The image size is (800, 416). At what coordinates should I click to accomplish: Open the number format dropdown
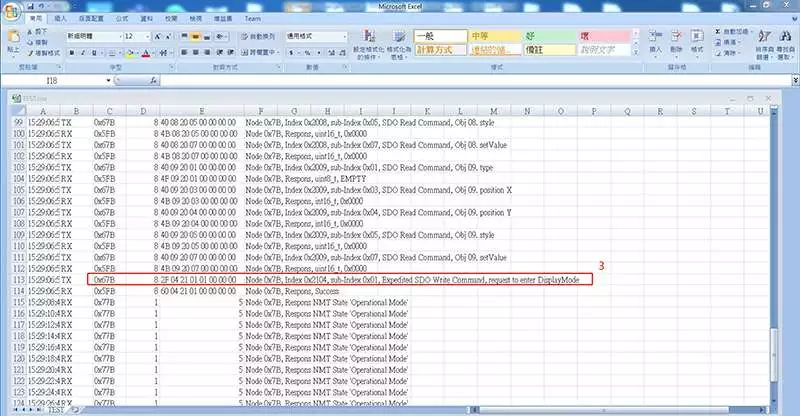(344, 37)
